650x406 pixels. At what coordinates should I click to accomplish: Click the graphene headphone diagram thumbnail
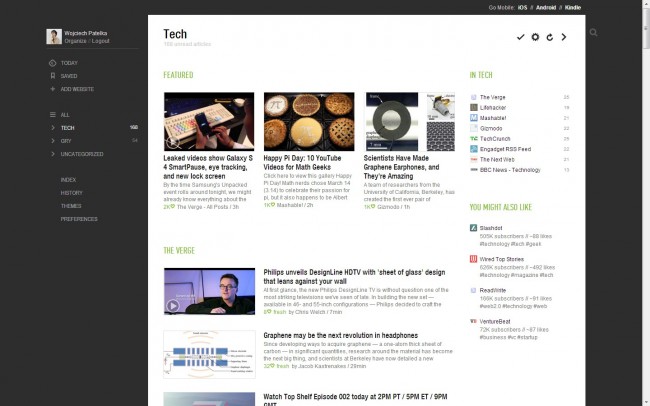point(209,354)
